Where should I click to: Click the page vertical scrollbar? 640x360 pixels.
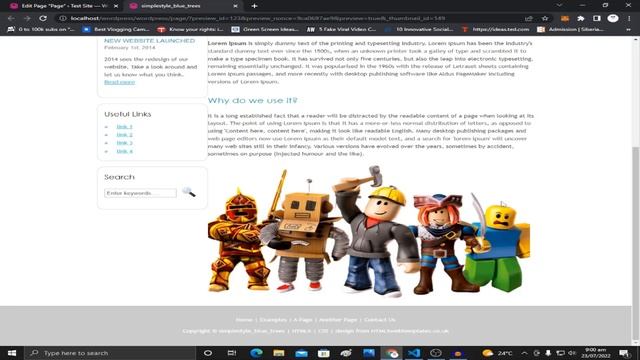point(636,243)
